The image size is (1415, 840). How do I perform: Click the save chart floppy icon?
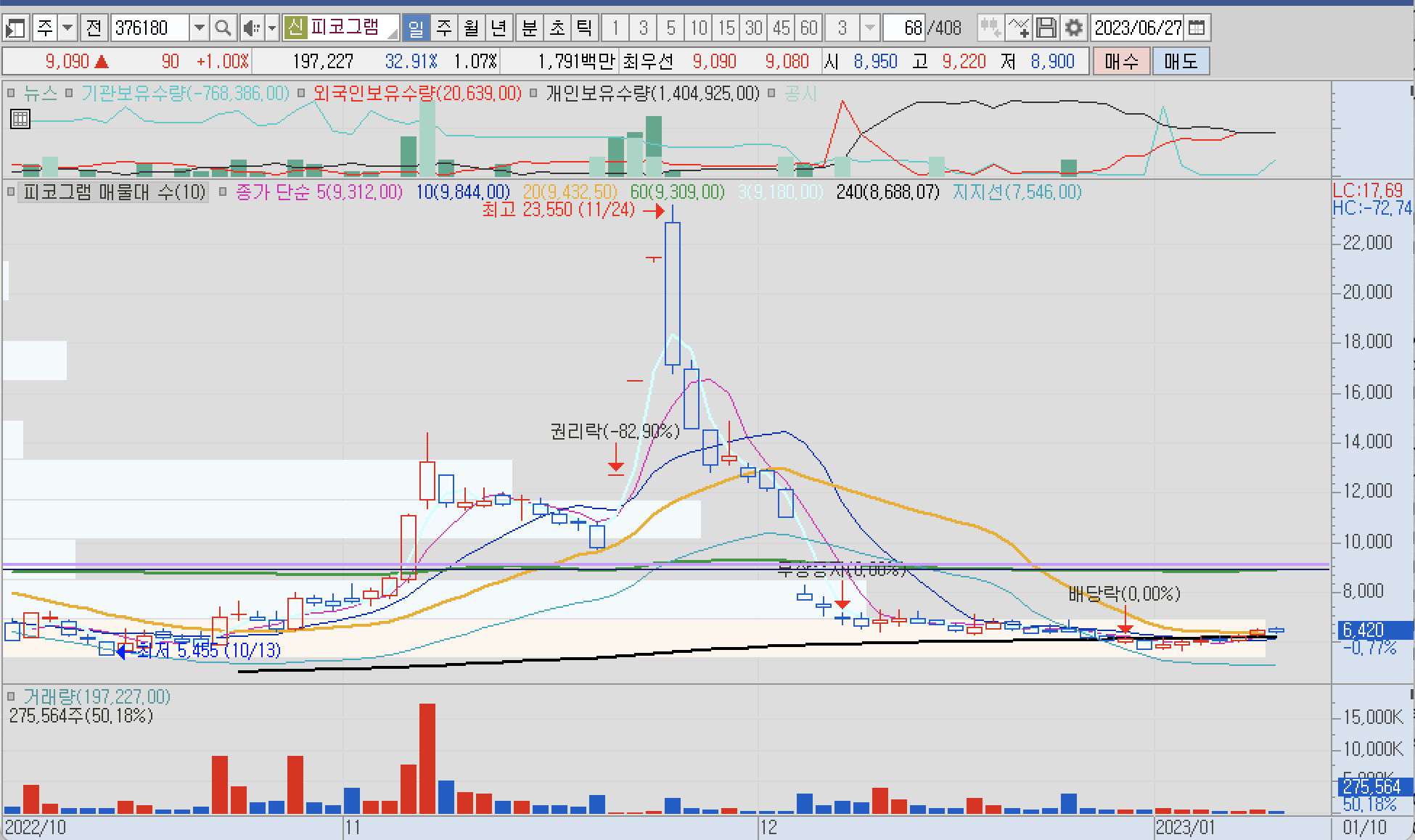point(1046,28)
